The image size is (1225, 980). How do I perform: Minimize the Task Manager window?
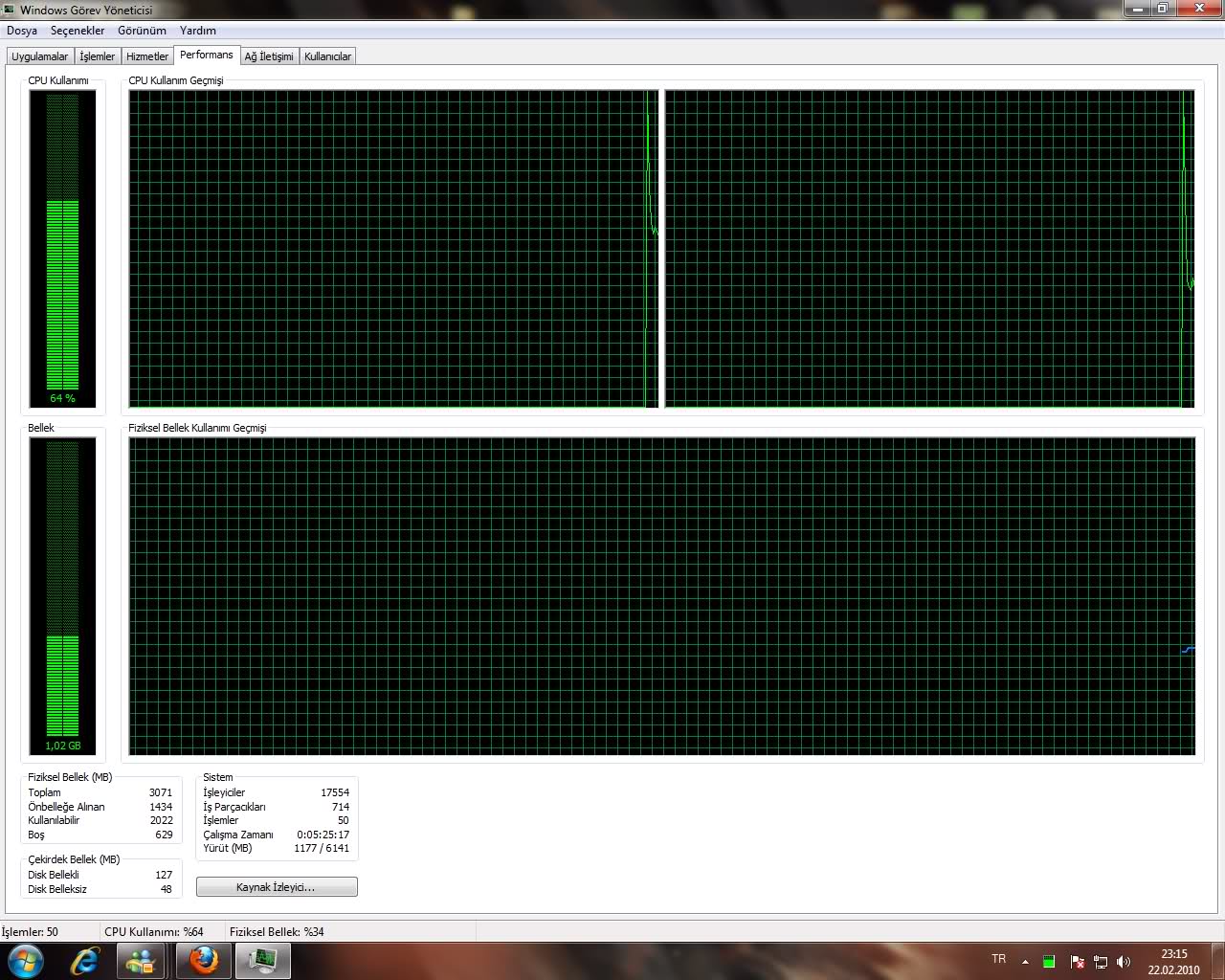click(1138, 9)
